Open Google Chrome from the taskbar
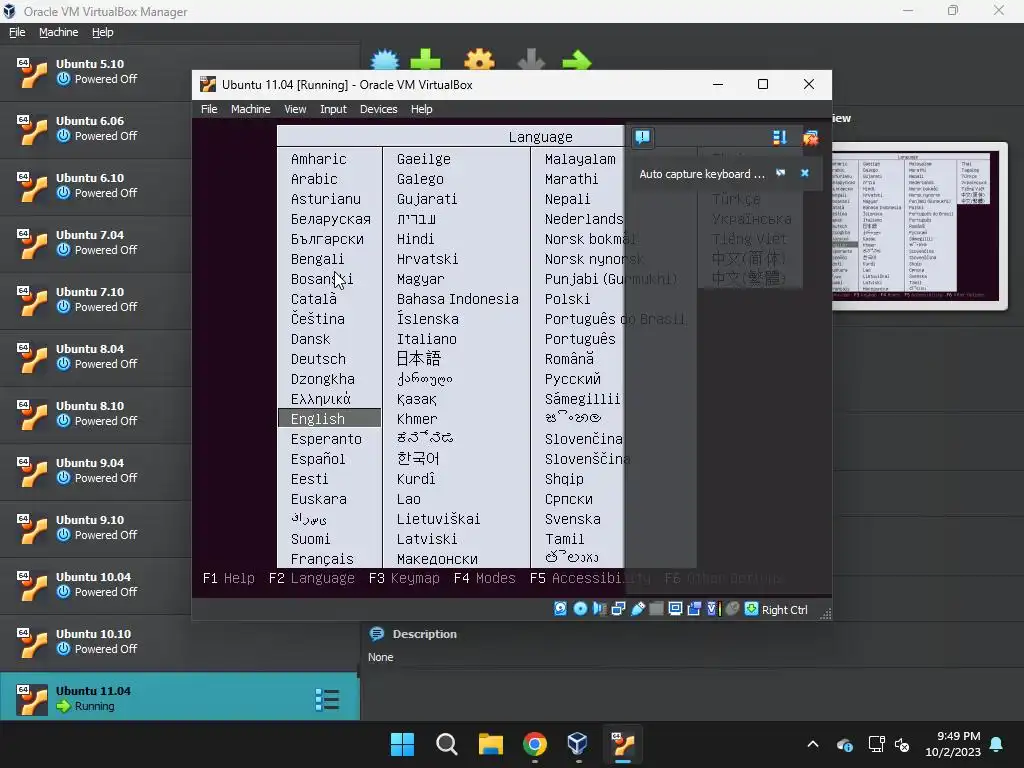The width and height of the screenshot is (1024, 768). 534,744
